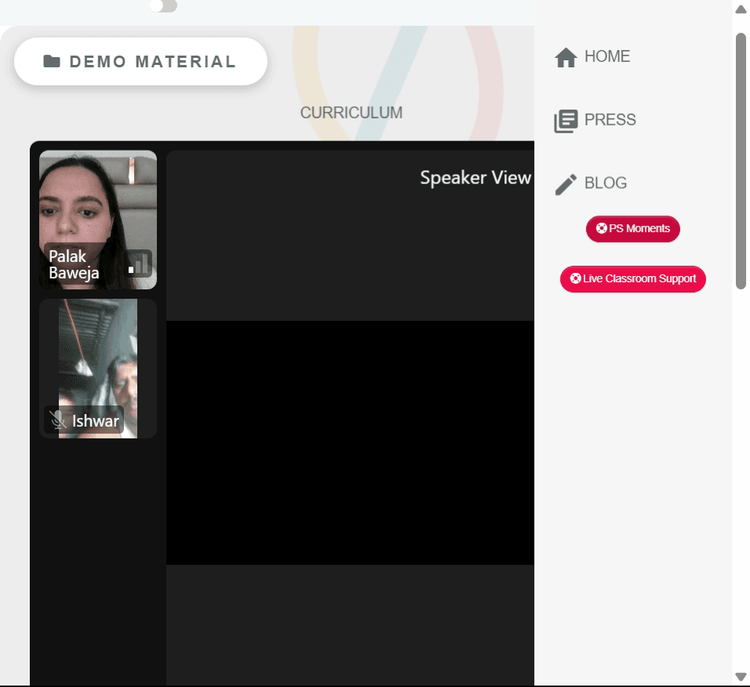Image resolution: width=750 pixels, height=687 pixels.
Task: Click the Ishwar name label
Action: pyautogui.click(x=95, y=421)
